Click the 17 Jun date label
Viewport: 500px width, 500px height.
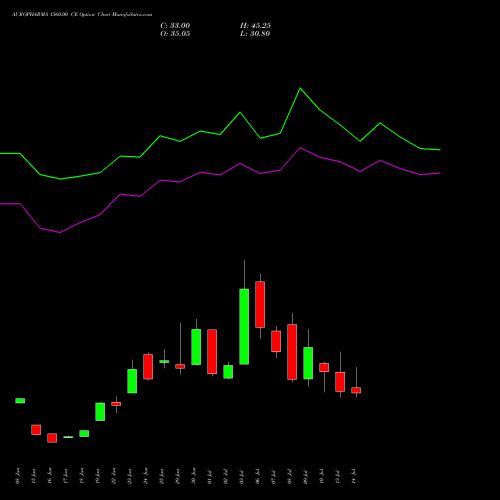[x=66, y=476]
